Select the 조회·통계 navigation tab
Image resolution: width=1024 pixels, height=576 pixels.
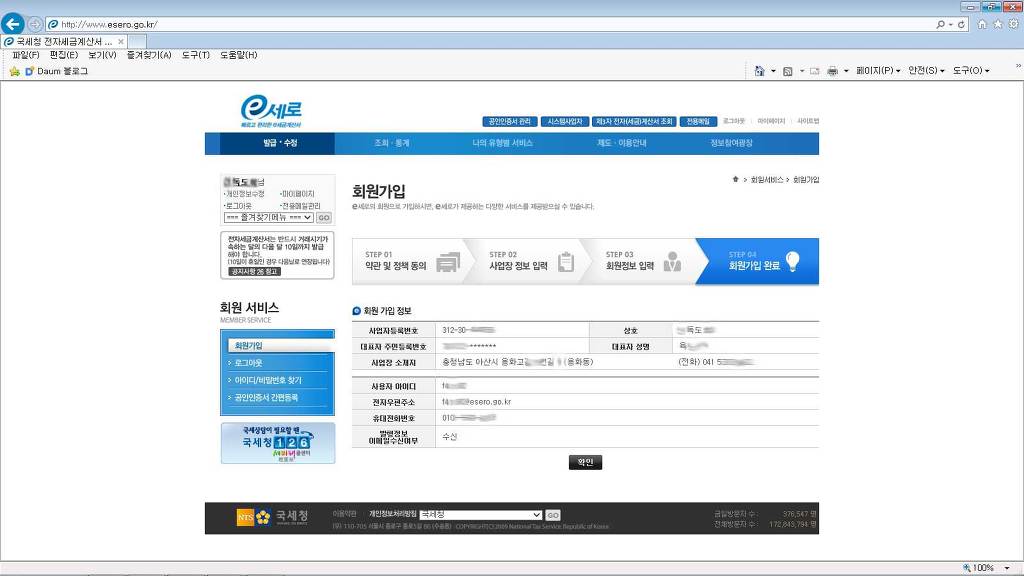pyautogui.click(x=391, y=143)
